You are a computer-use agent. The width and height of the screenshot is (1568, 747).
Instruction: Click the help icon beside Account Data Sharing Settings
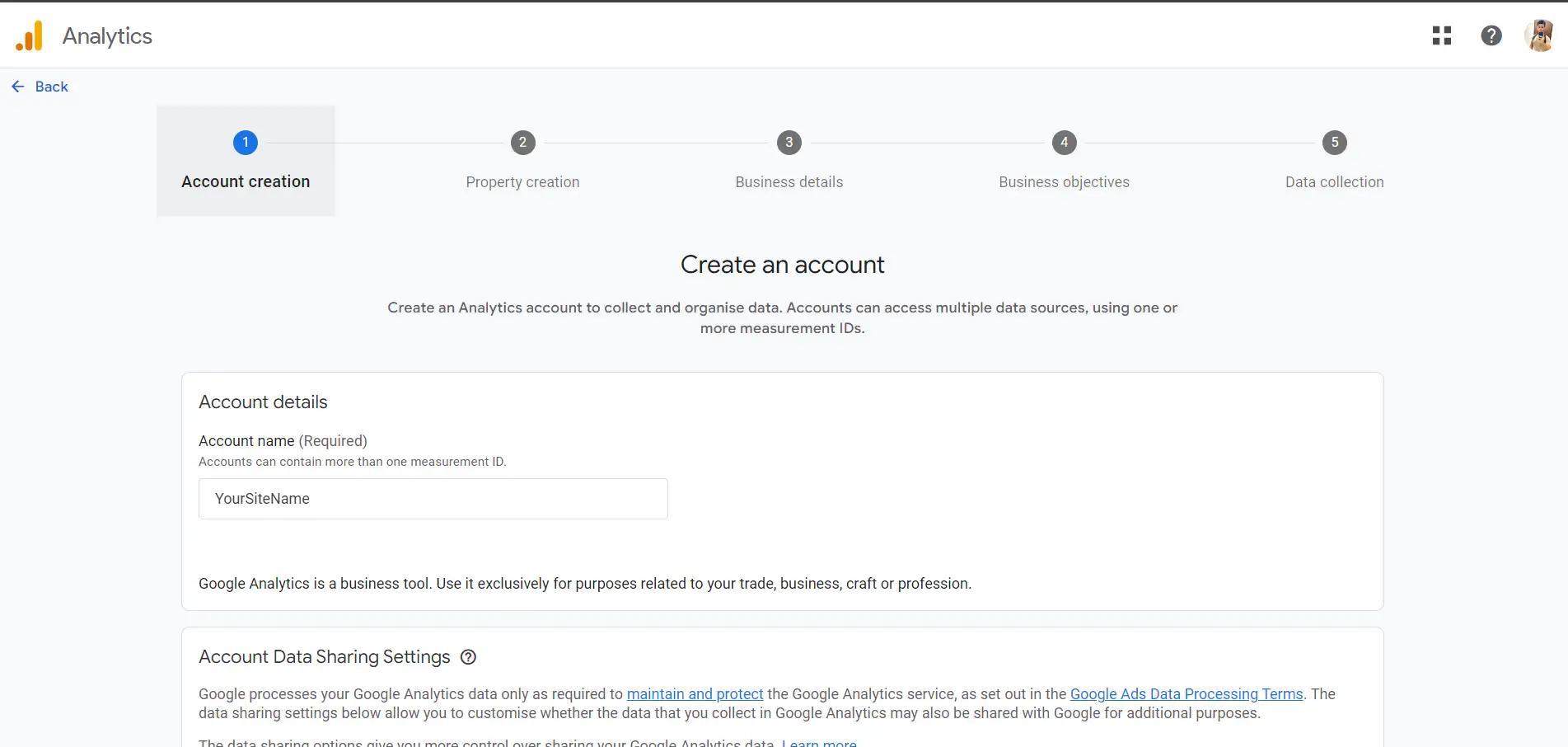(468, 657)
